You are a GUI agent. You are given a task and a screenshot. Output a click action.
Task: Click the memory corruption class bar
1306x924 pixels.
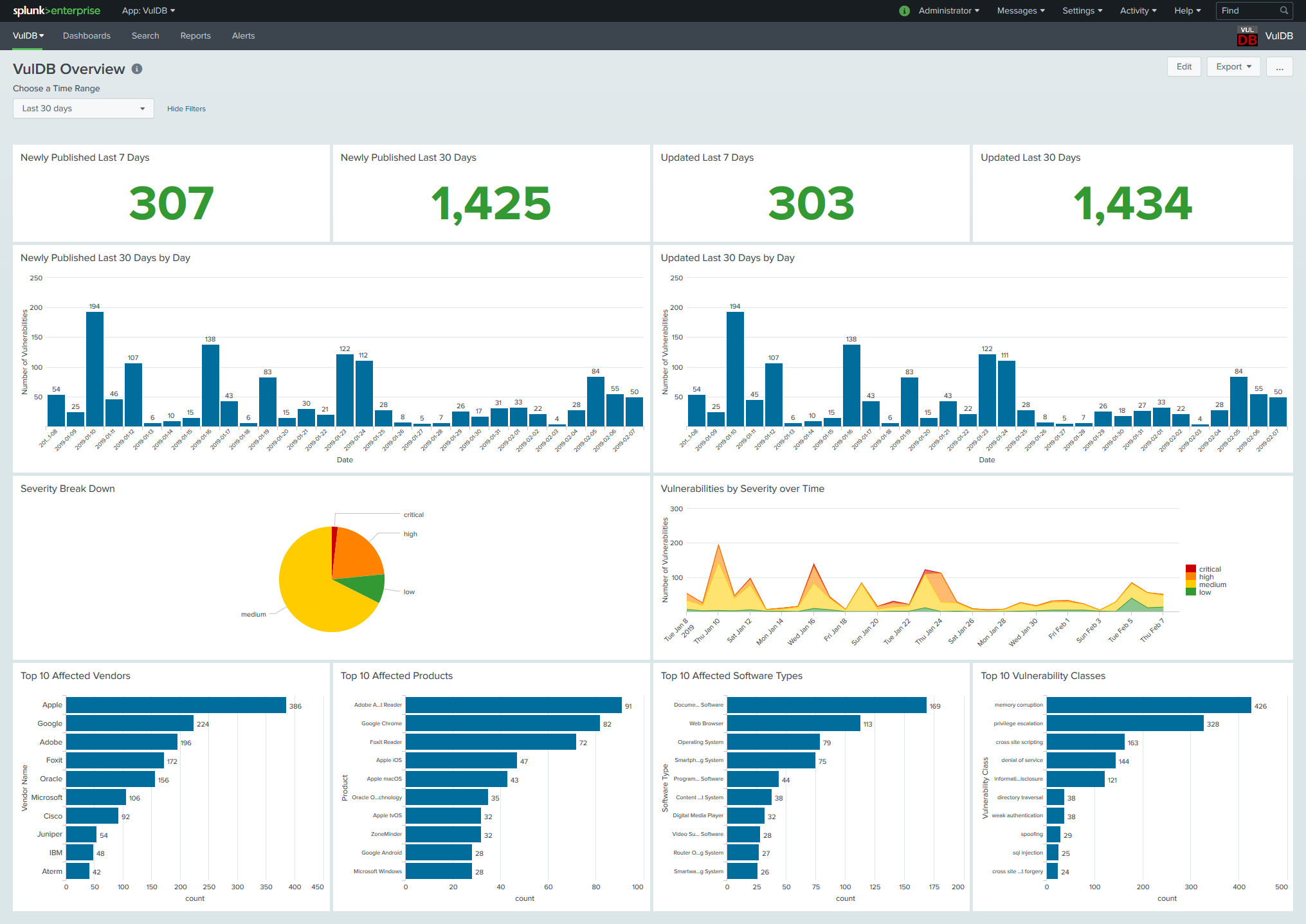coord(1149,705)
